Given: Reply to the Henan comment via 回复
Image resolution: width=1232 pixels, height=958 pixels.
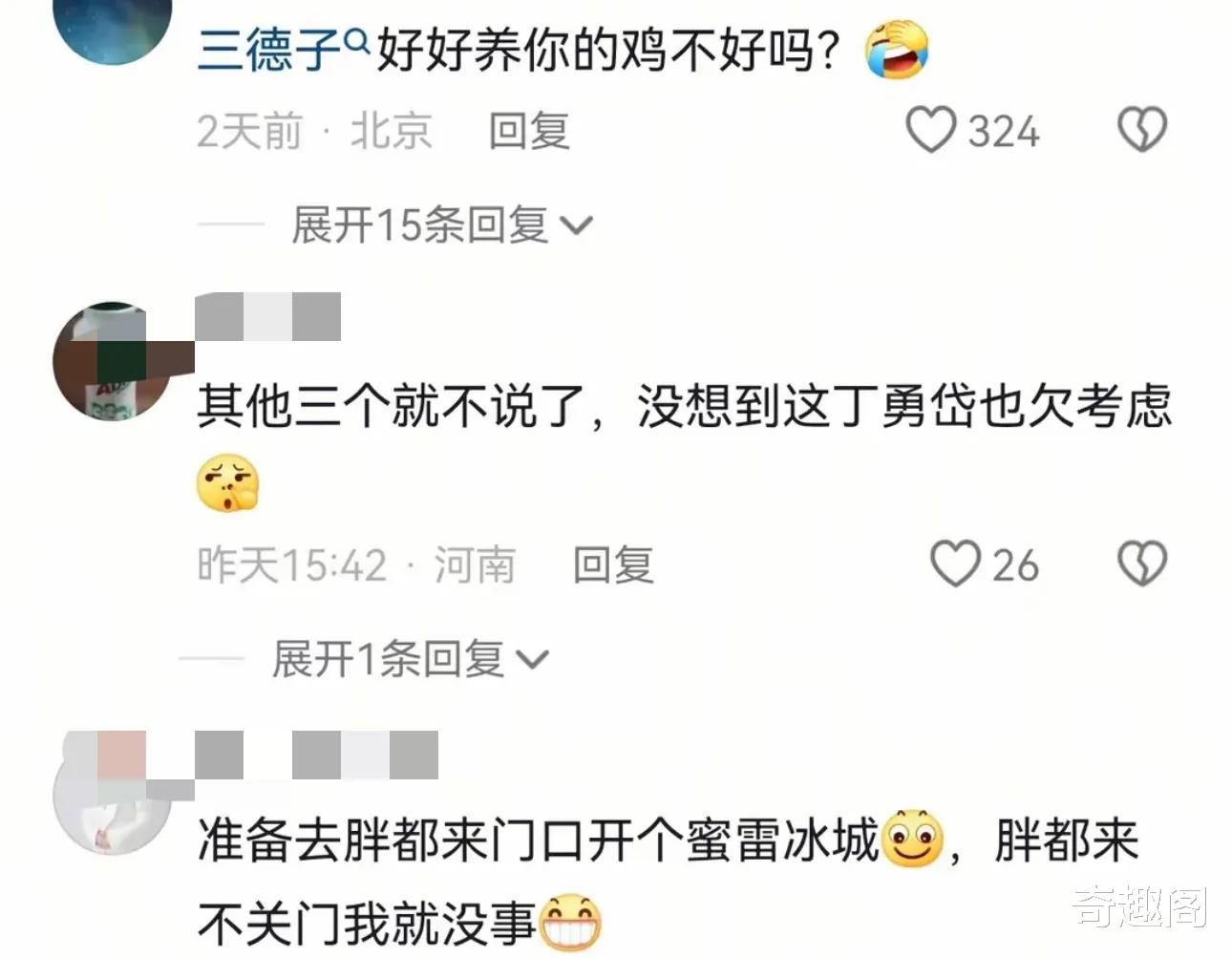Looking at the screenshot, I should click(x=613, y=564).
